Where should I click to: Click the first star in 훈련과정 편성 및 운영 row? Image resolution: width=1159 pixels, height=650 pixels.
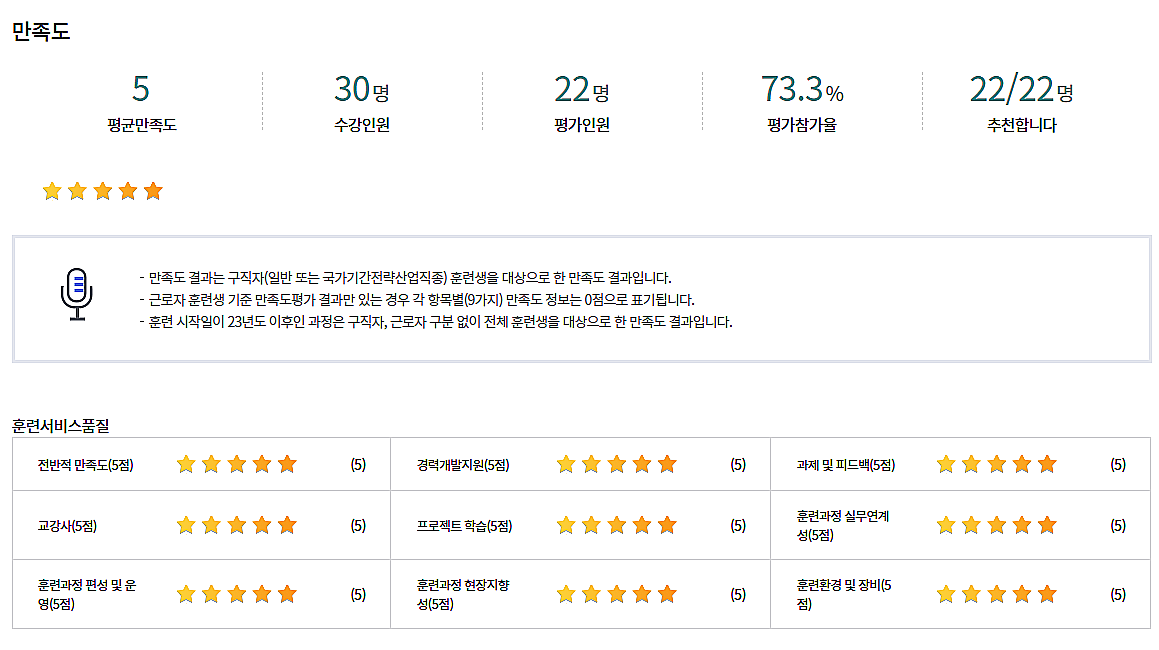[186, 594]
